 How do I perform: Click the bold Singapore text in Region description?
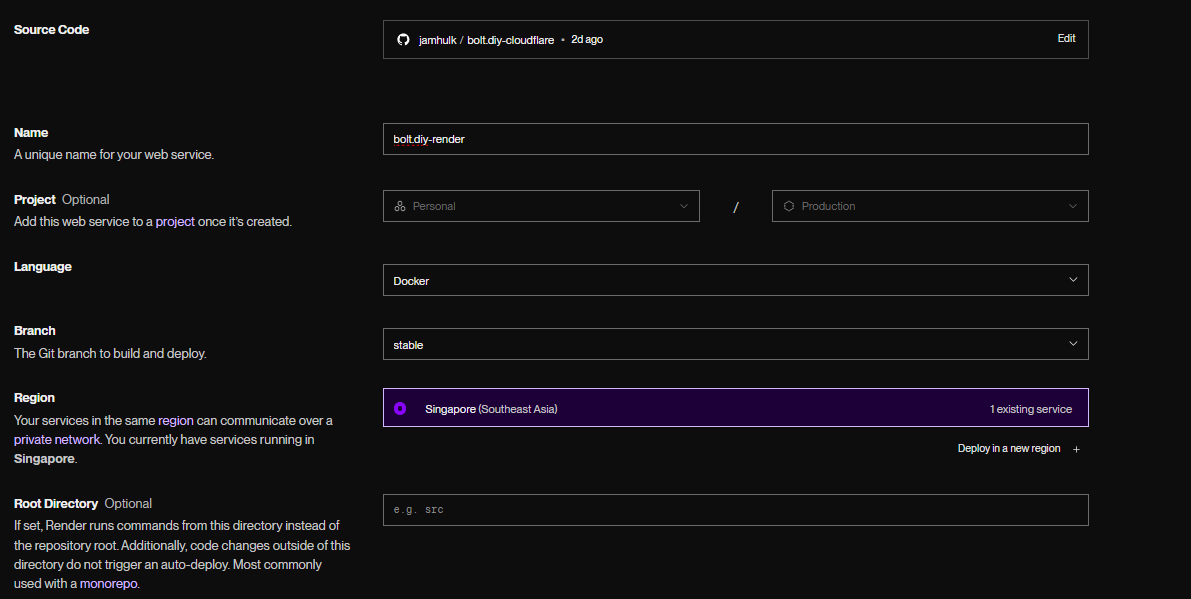point(44,459)
